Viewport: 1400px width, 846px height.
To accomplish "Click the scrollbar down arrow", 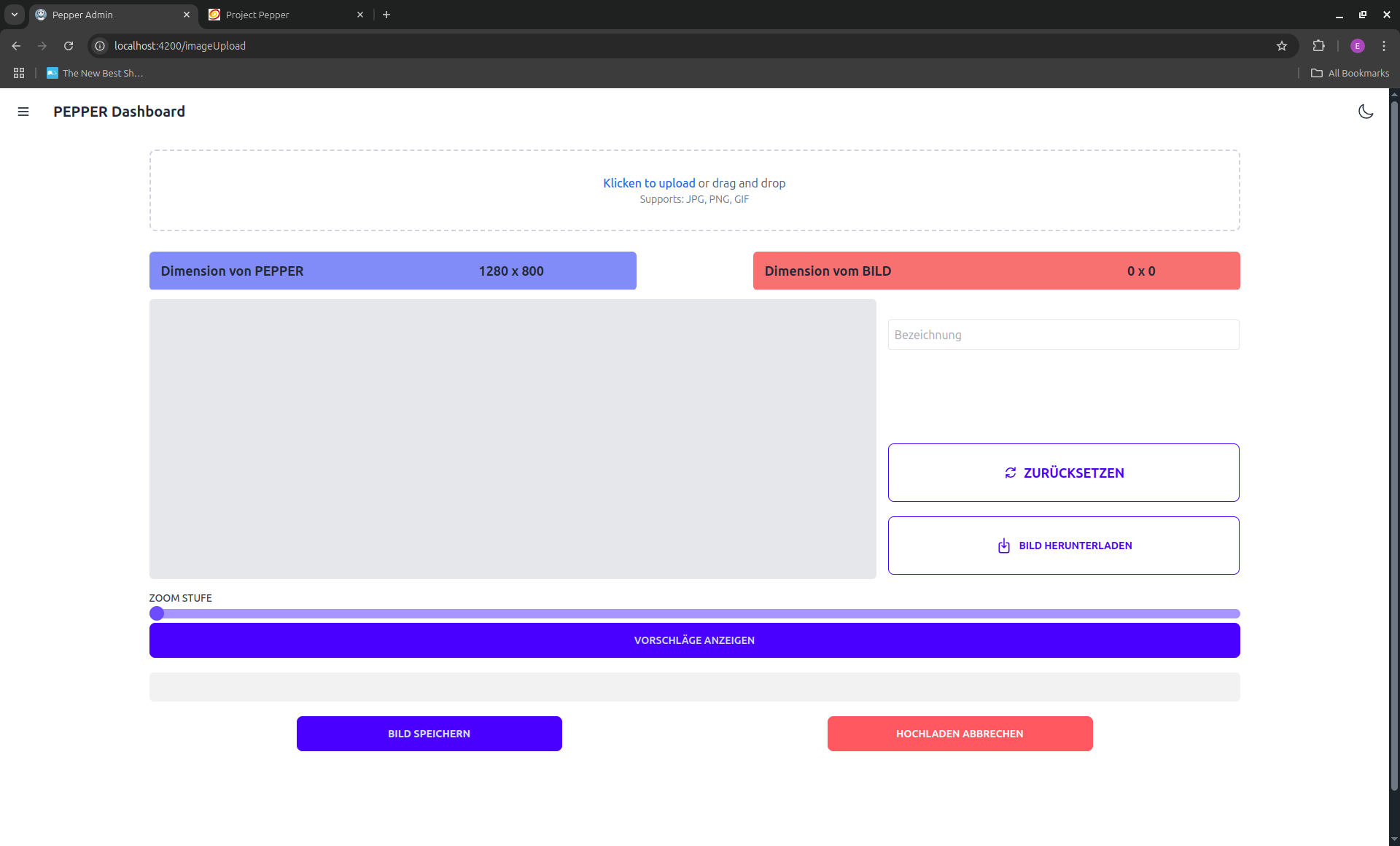I will point(1394,839).
